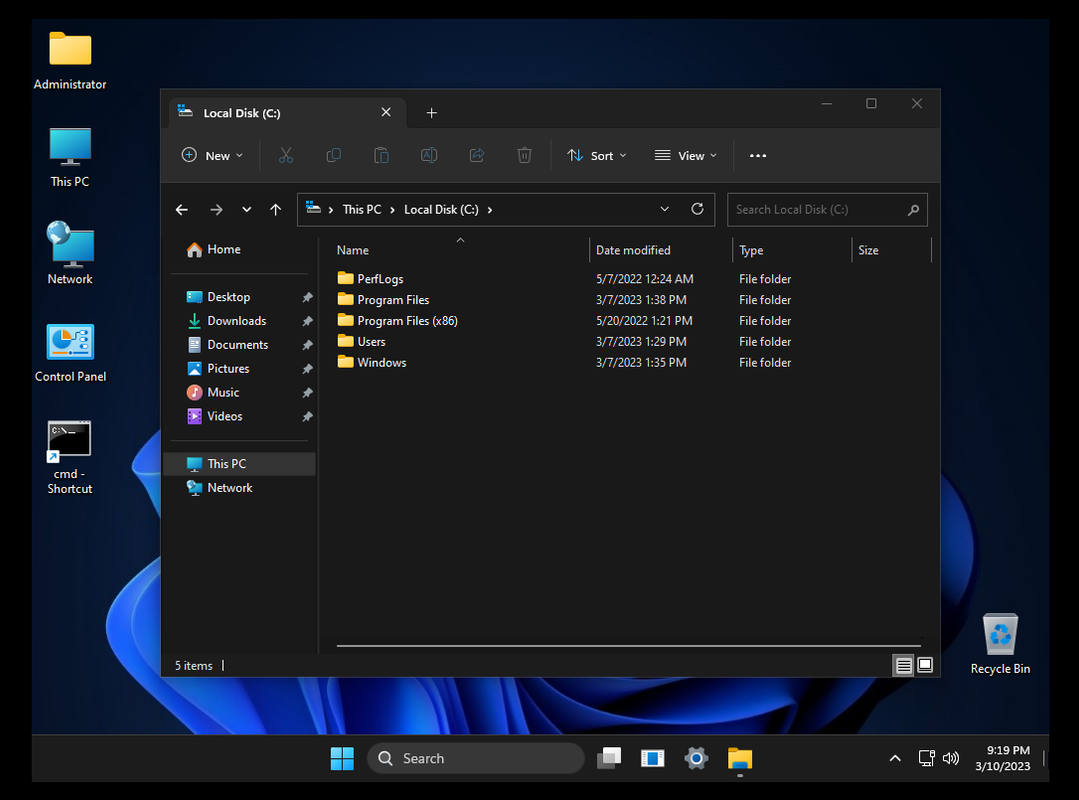Open Pictures in the navigation pane
The image size is (1079, 800).
pyautogui.click(x=240, y=369)
